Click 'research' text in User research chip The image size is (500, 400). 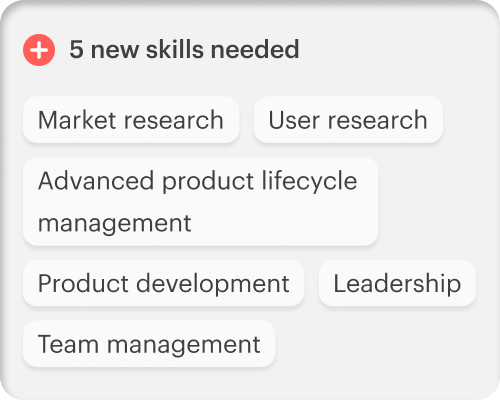(x=378, y=120)
